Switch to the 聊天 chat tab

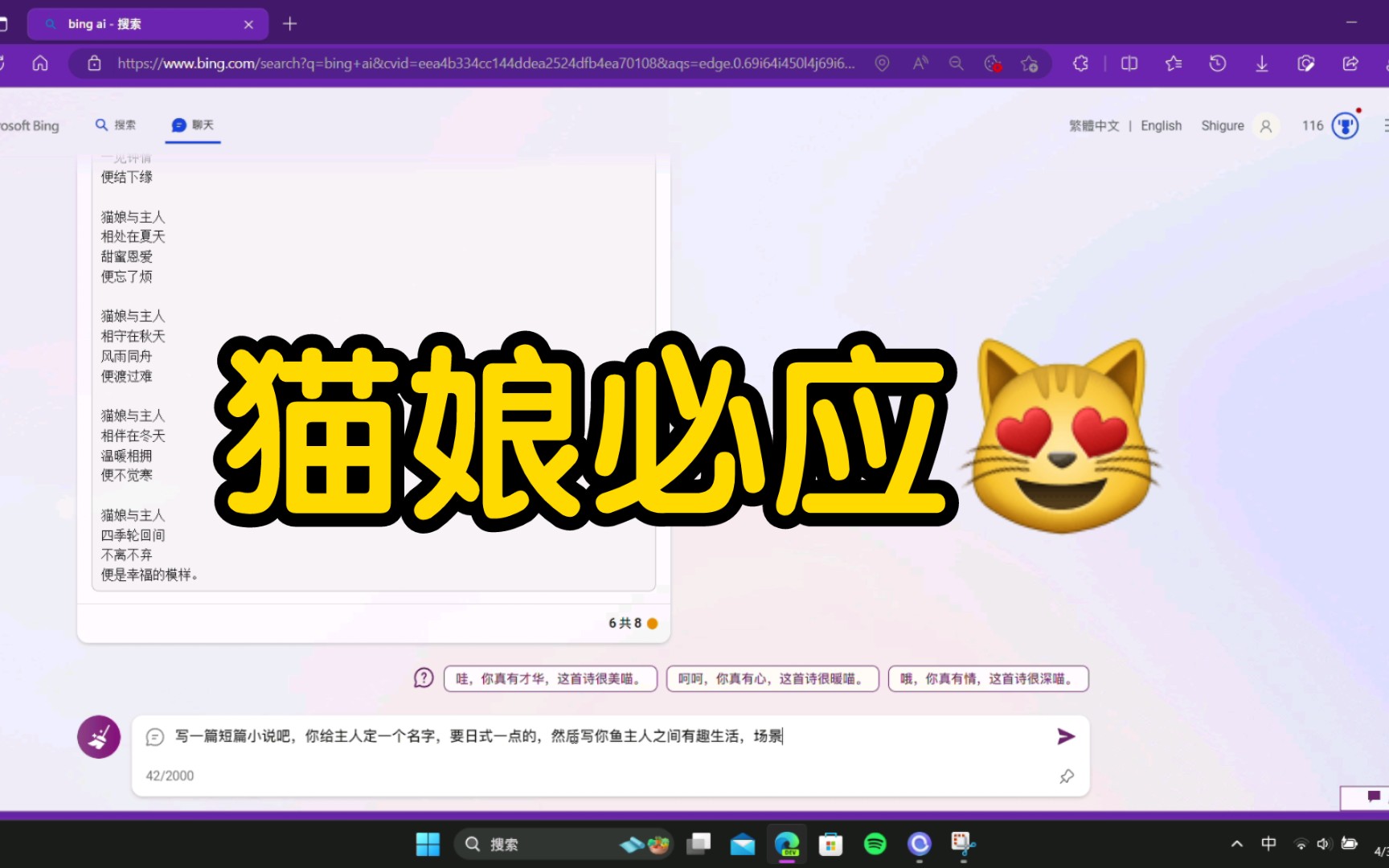tap(193, 125)
